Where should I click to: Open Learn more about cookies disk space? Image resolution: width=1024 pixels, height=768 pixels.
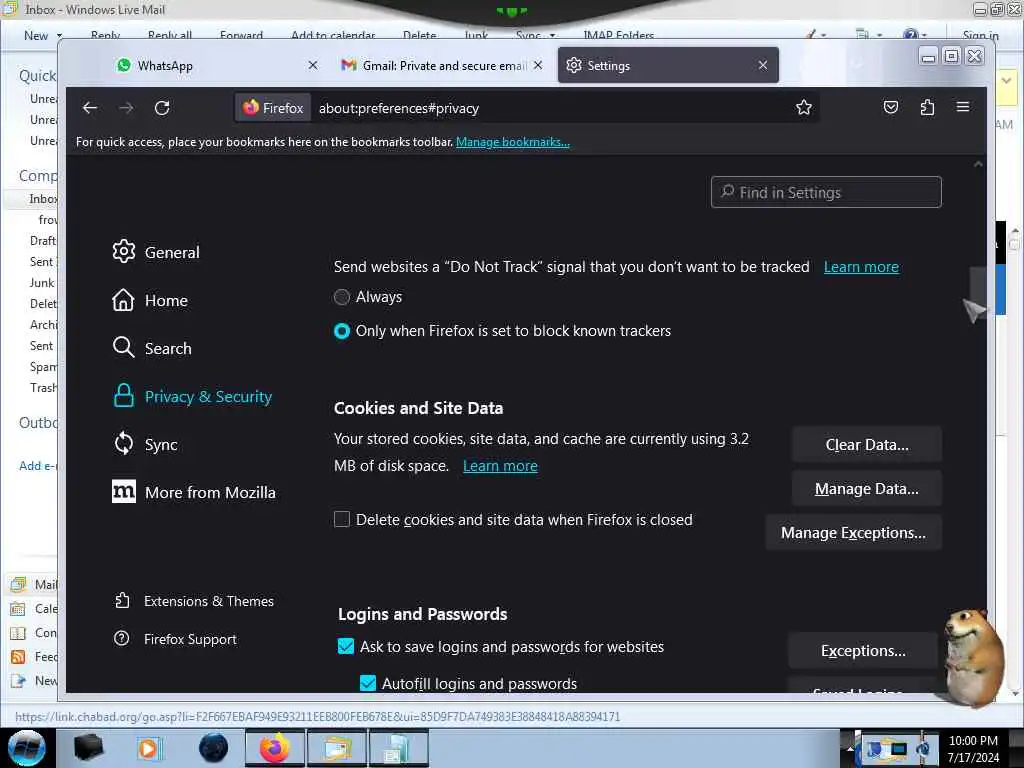tap(500, 466)
